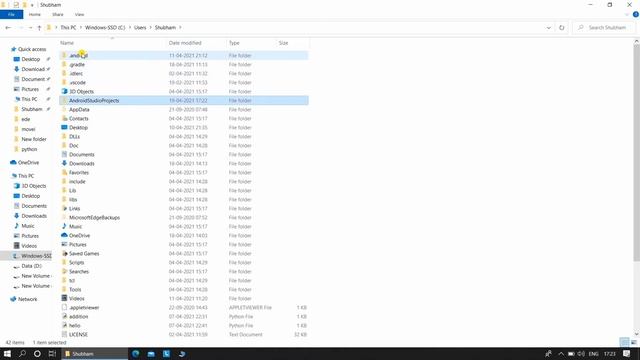Select the 3D Objects folder icon
The width and height of the screenshot is (640, 360).
[x=64, y=91]
